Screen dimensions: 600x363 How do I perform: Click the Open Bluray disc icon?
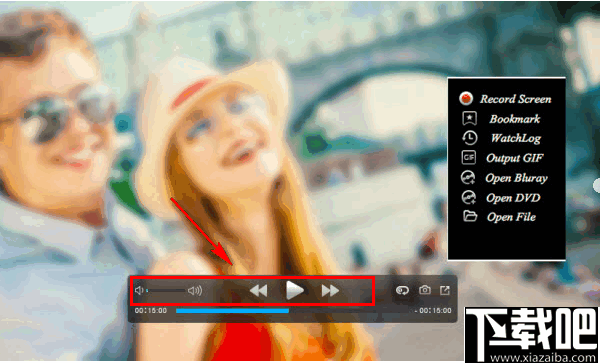[468, 178]
